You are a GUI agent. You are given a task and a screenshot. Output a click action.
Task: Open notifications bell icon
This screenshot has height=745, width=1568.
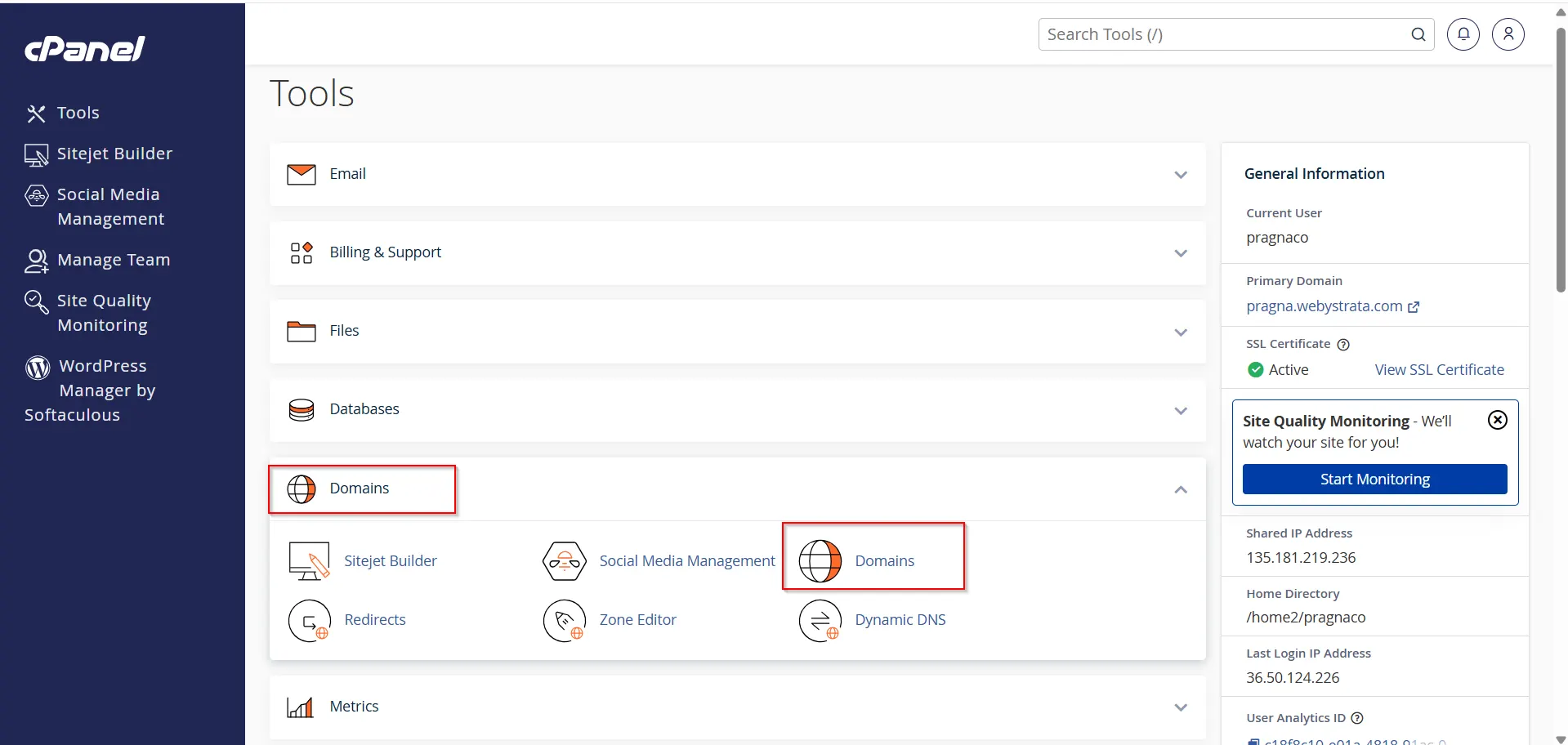pos(1463,34)
